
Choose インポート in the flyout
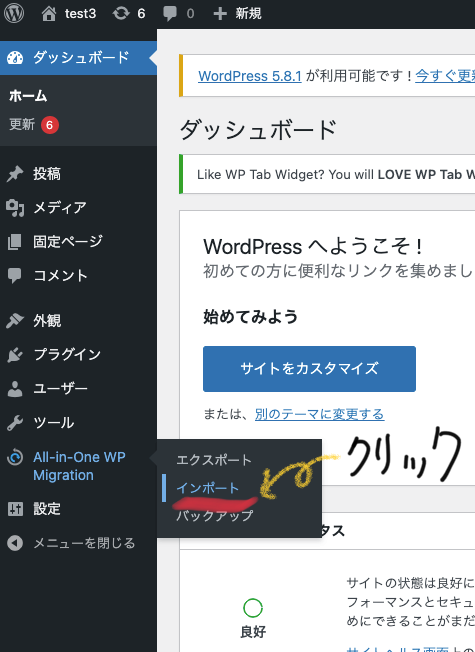[208, 488]
